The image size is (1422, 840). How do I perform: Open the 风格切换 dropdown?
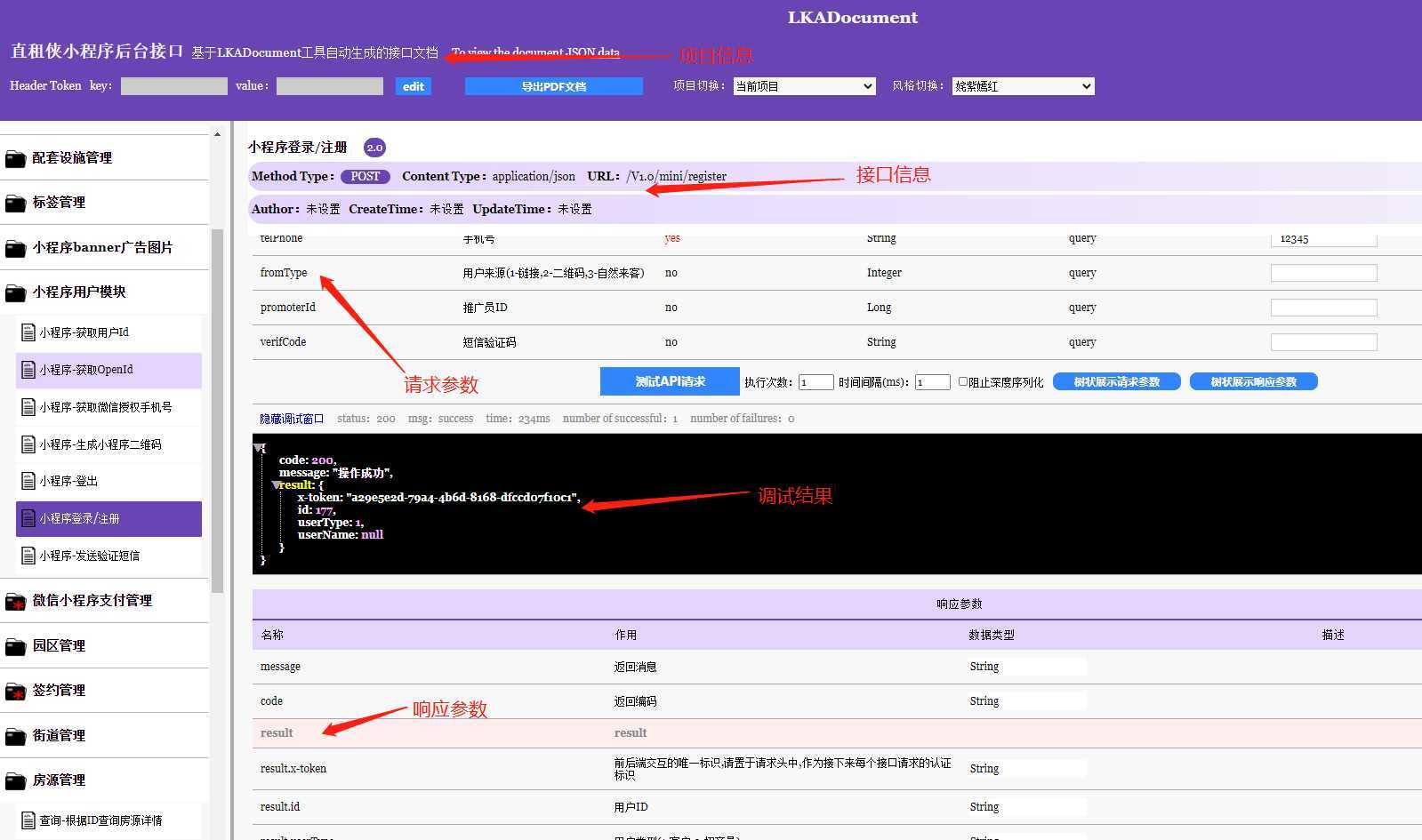click(x=1023, y=86)
